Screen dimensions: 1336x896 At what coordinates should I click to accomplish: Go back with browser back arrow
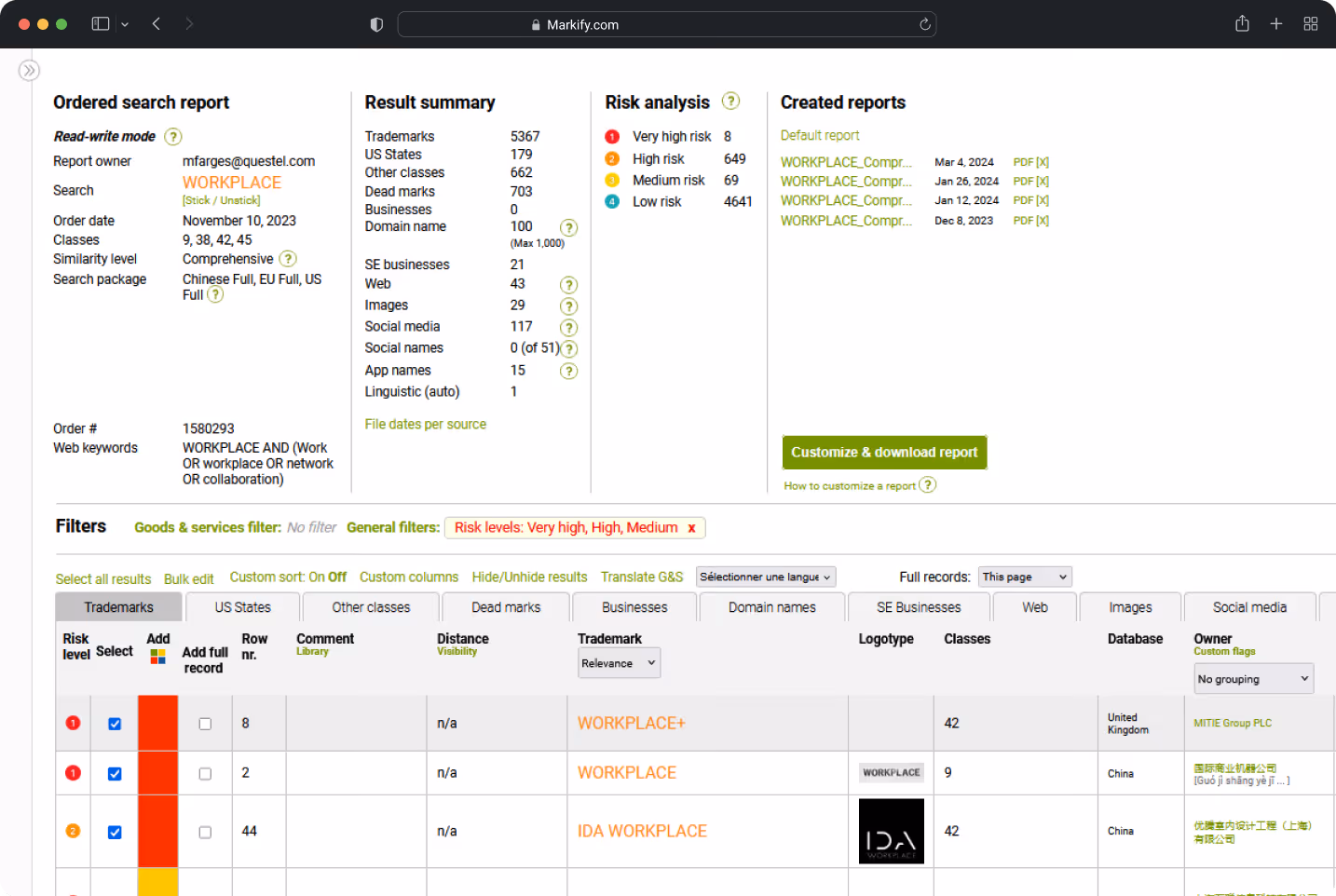(x=157, y=24)
